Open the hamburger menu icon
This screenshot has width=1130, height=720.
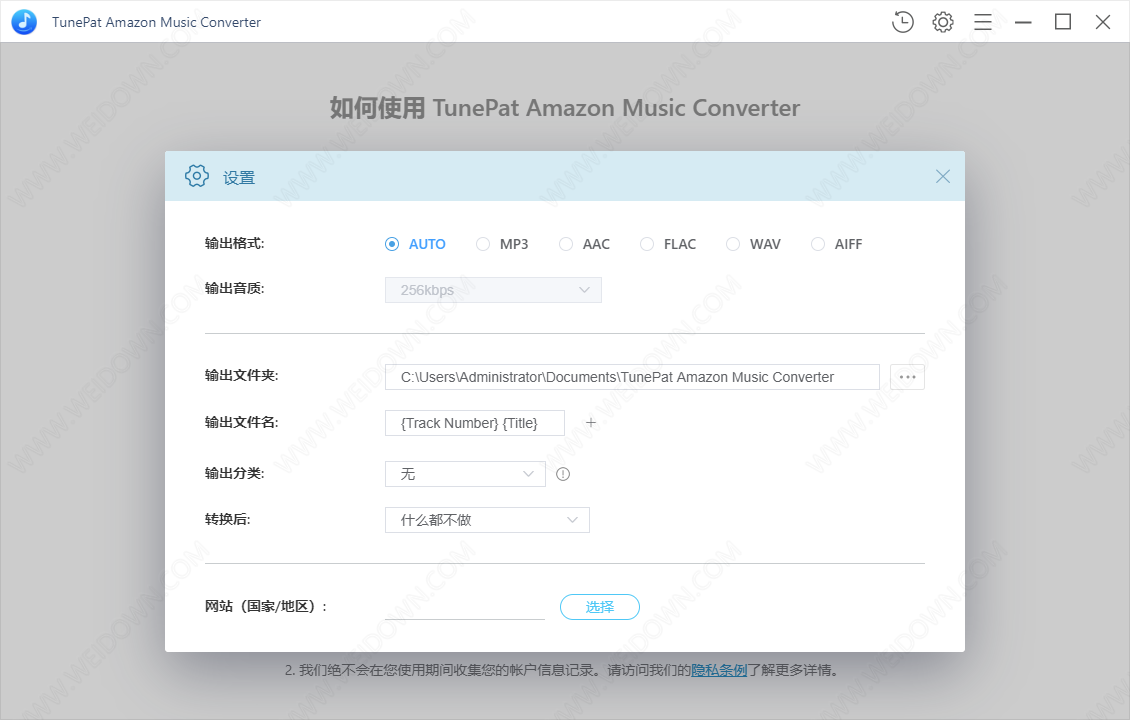pyautogui.click(x=983, y=22)
